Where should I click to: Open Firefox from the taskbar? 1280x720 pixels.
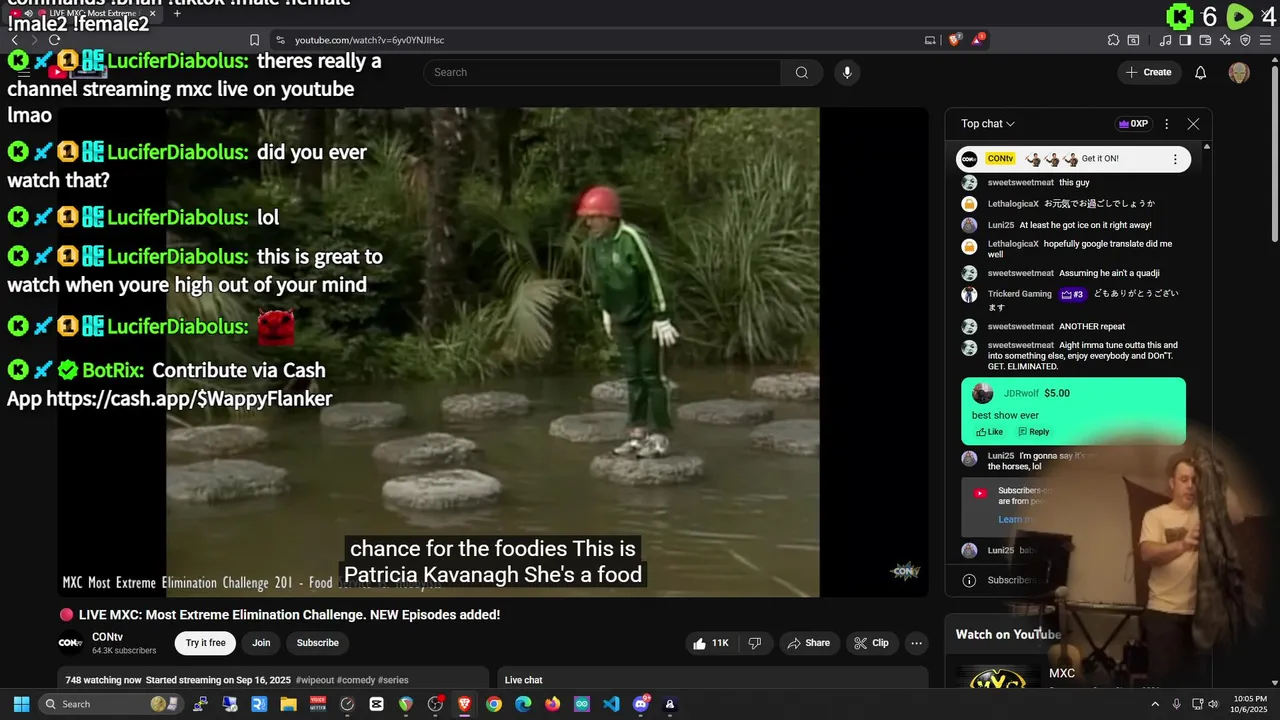coord(552,704)
